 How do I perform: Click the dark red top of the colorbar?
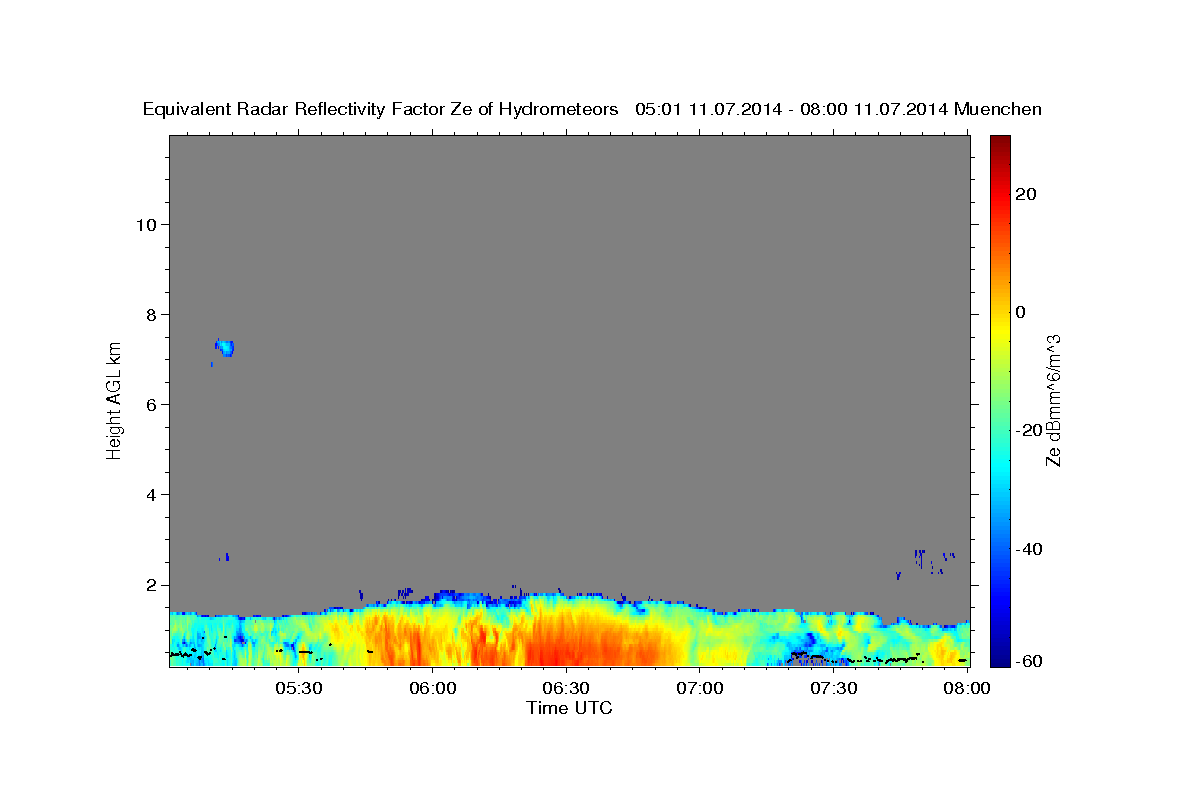coord(1000,145)
